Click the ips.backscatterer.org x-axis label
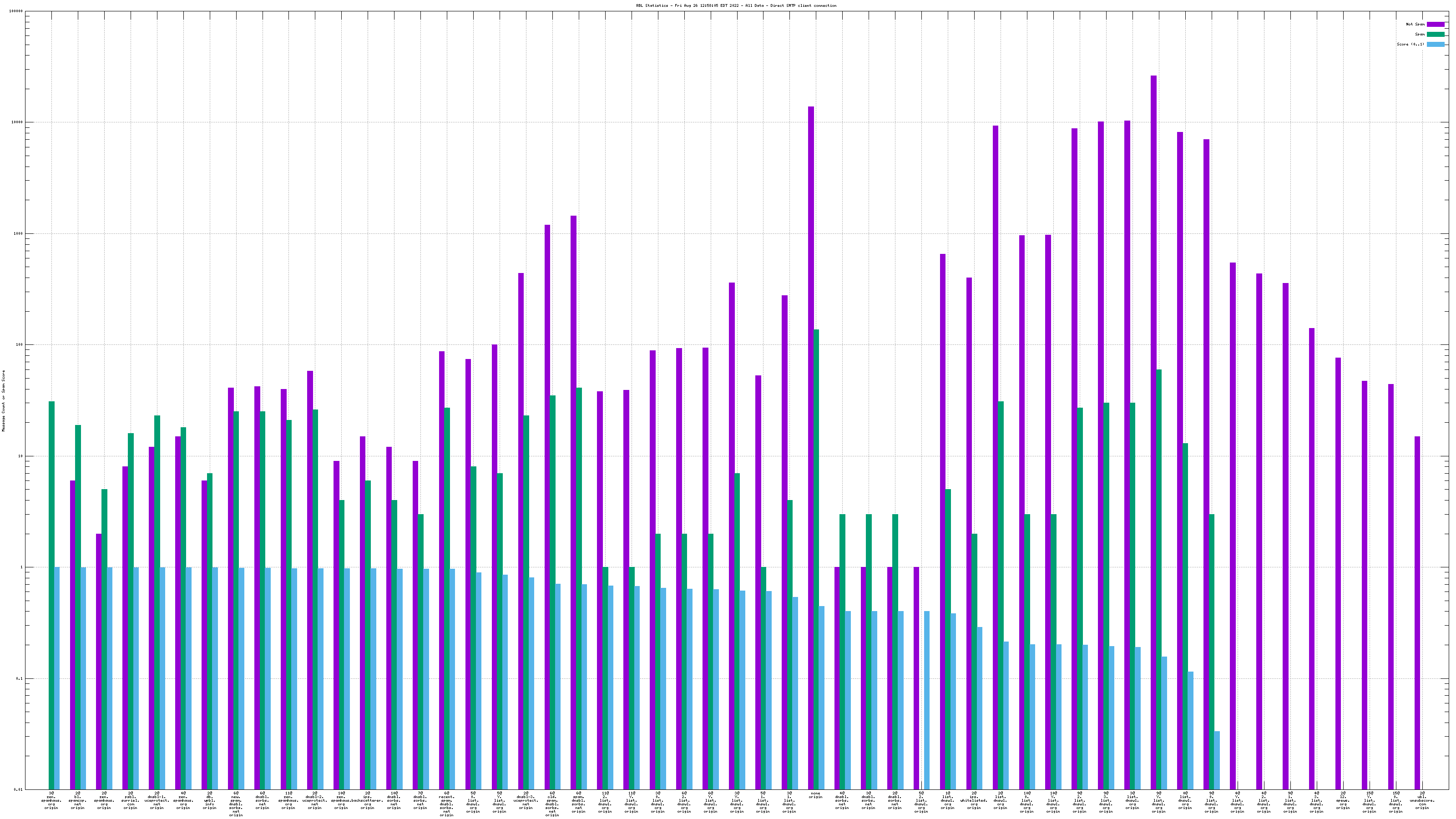 (367, 800)
